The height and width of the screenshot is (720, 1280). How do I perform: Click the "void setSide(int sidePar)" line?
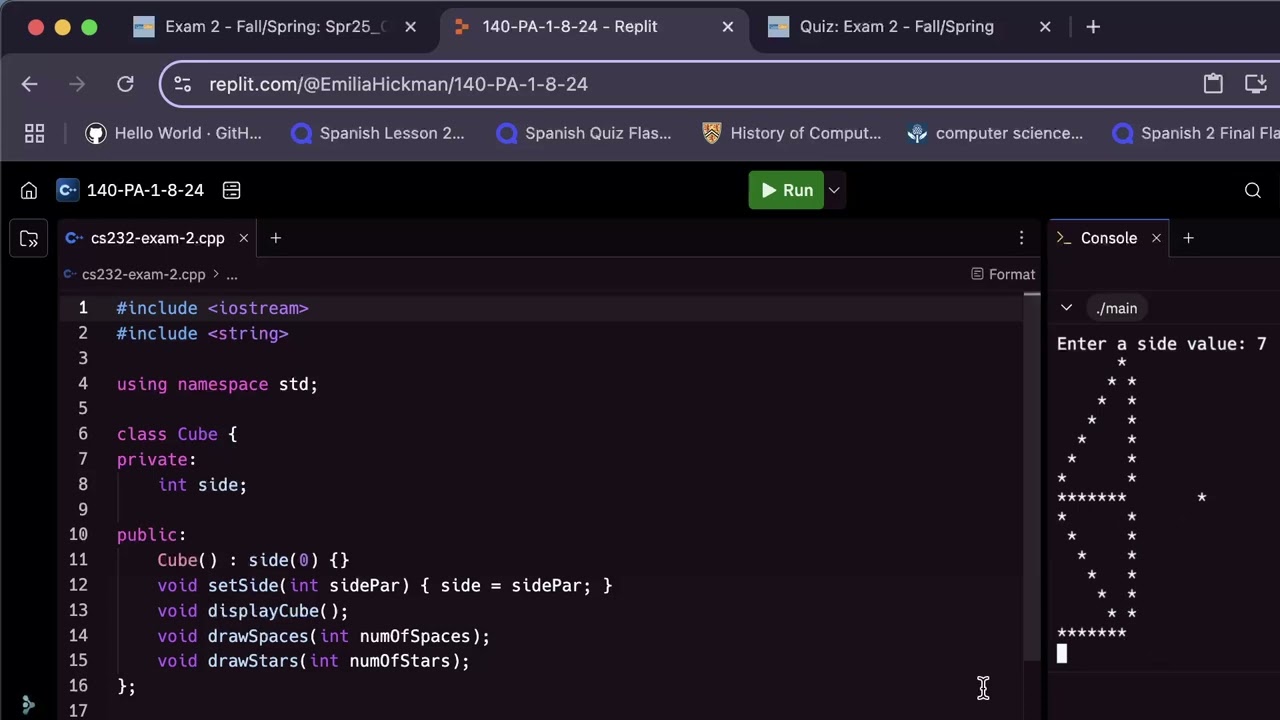coord(385,585)
